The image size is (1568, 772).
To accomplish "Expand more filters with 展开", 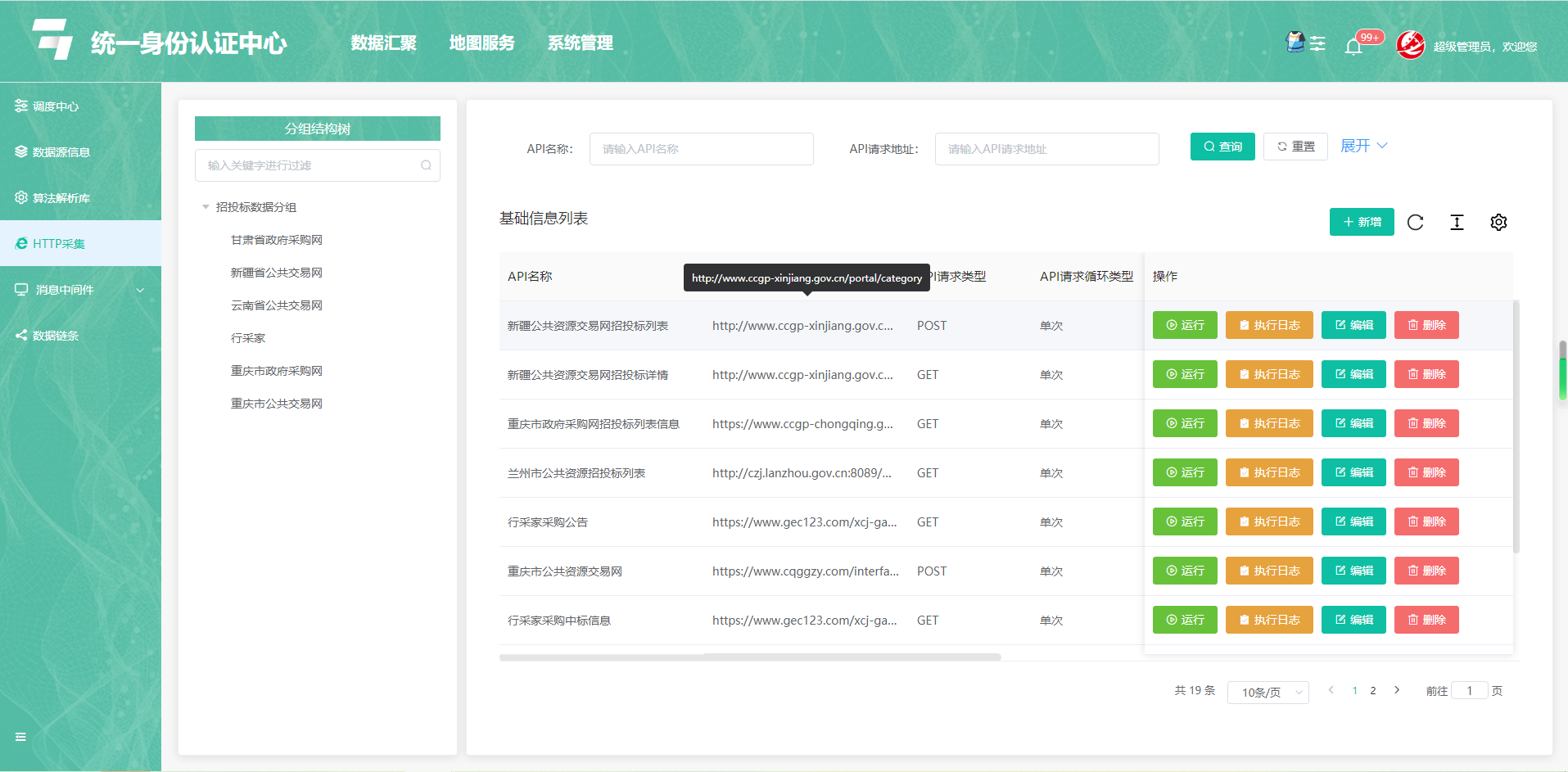I will click(x=1363, y=146).
